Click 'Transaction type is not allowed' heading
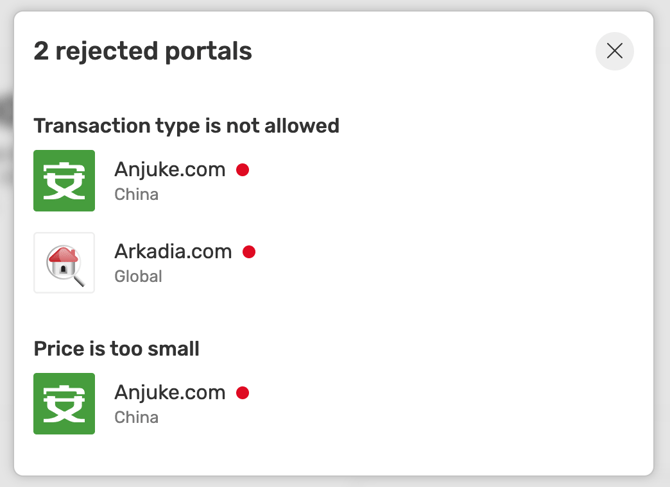This screenshot has height=487, width=670. (186, 126)
